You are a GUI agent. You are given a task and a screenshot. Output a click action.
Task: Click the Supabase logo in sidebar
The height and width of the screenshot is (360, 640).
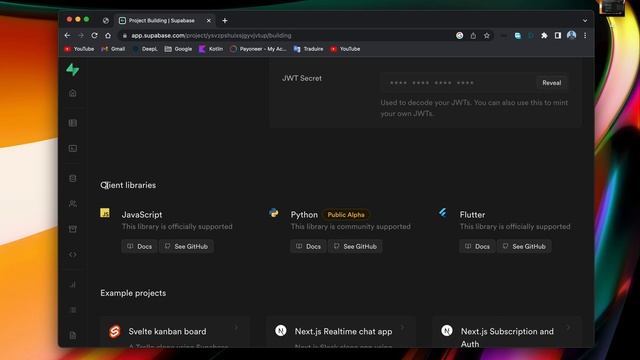coord(73,70)
